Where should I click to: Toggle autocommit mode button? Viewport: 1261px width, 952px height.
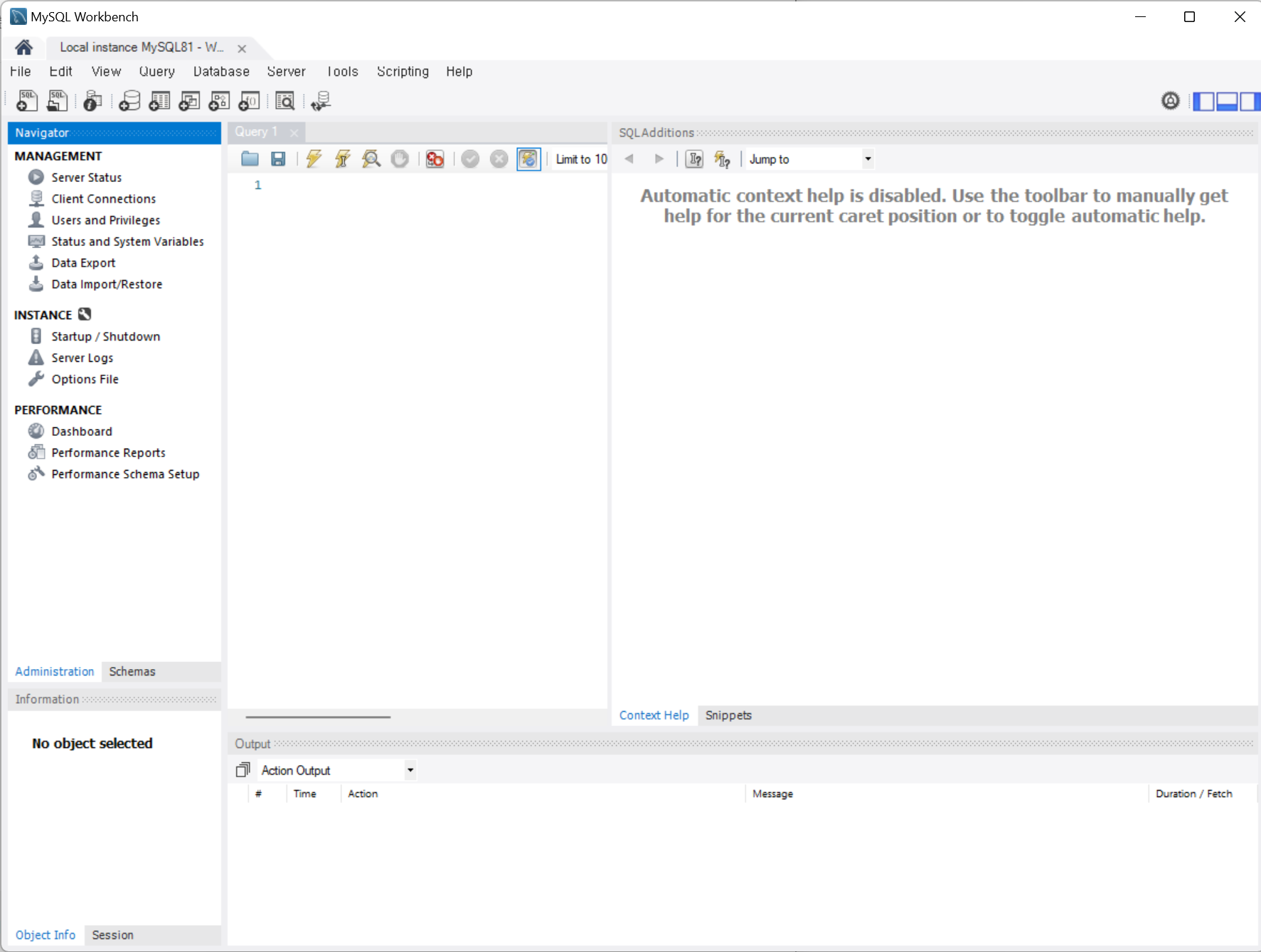pyautogui.click(x=528, y=159)
